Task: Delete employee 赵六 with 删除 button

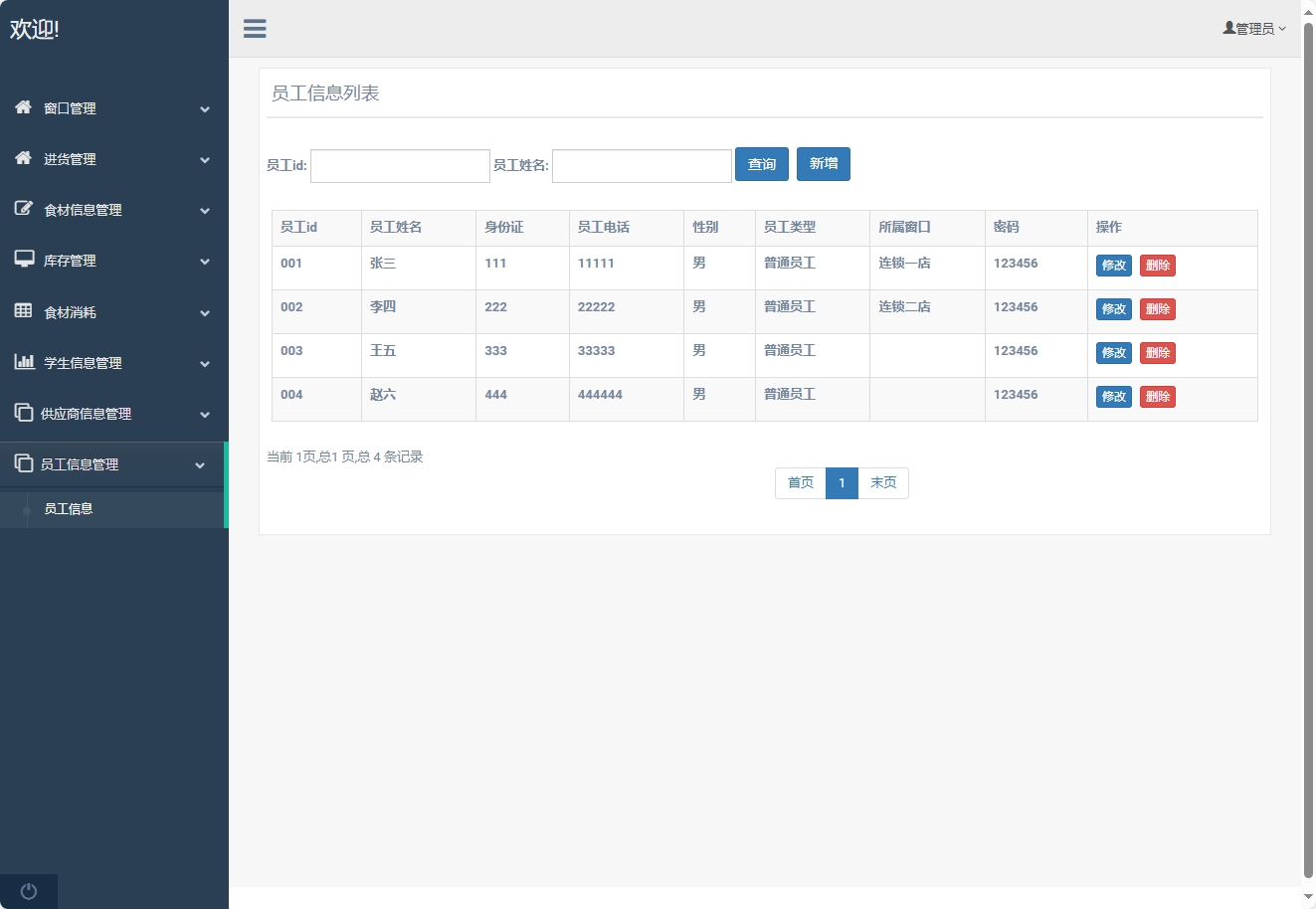Action: pos(1157,397)
